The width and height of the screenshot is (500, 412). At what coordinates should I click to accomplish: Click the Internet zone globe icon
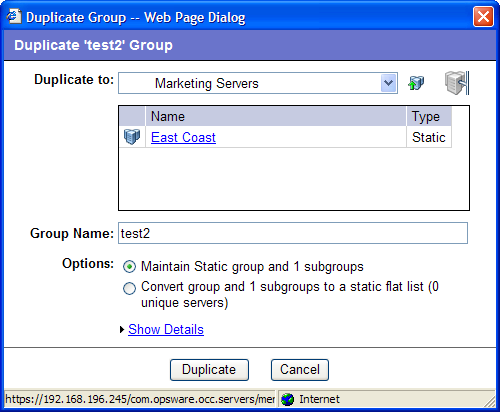point(287,399)
